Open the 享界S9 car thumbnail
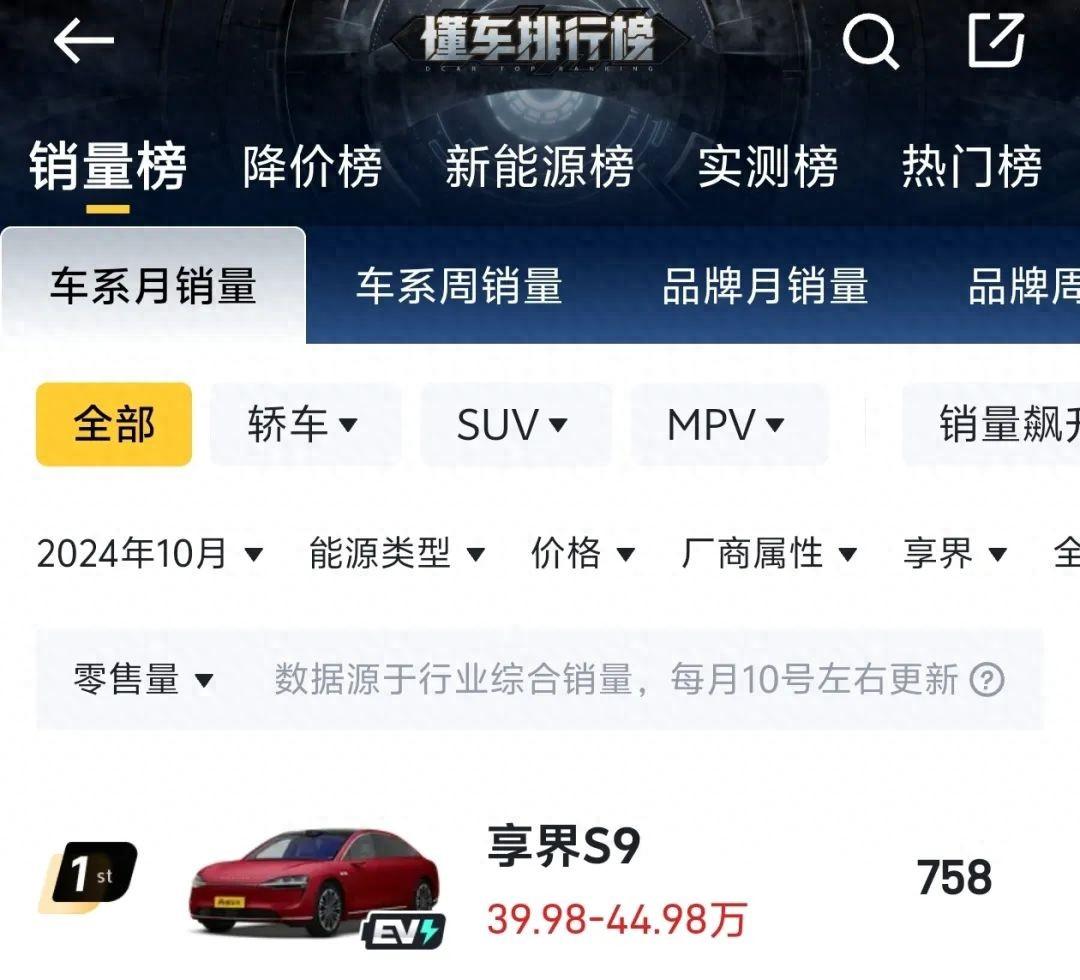This screenshot has width=1080, height=980. [x=315, y=885]
